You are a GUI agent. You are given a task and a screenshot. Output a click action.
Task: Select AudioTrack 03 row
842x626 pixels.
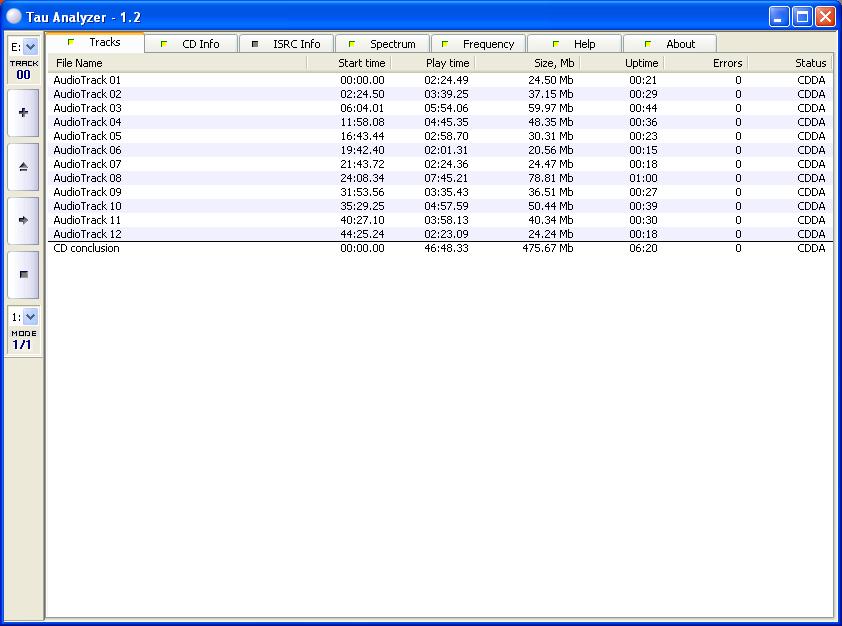pos(88,108)
